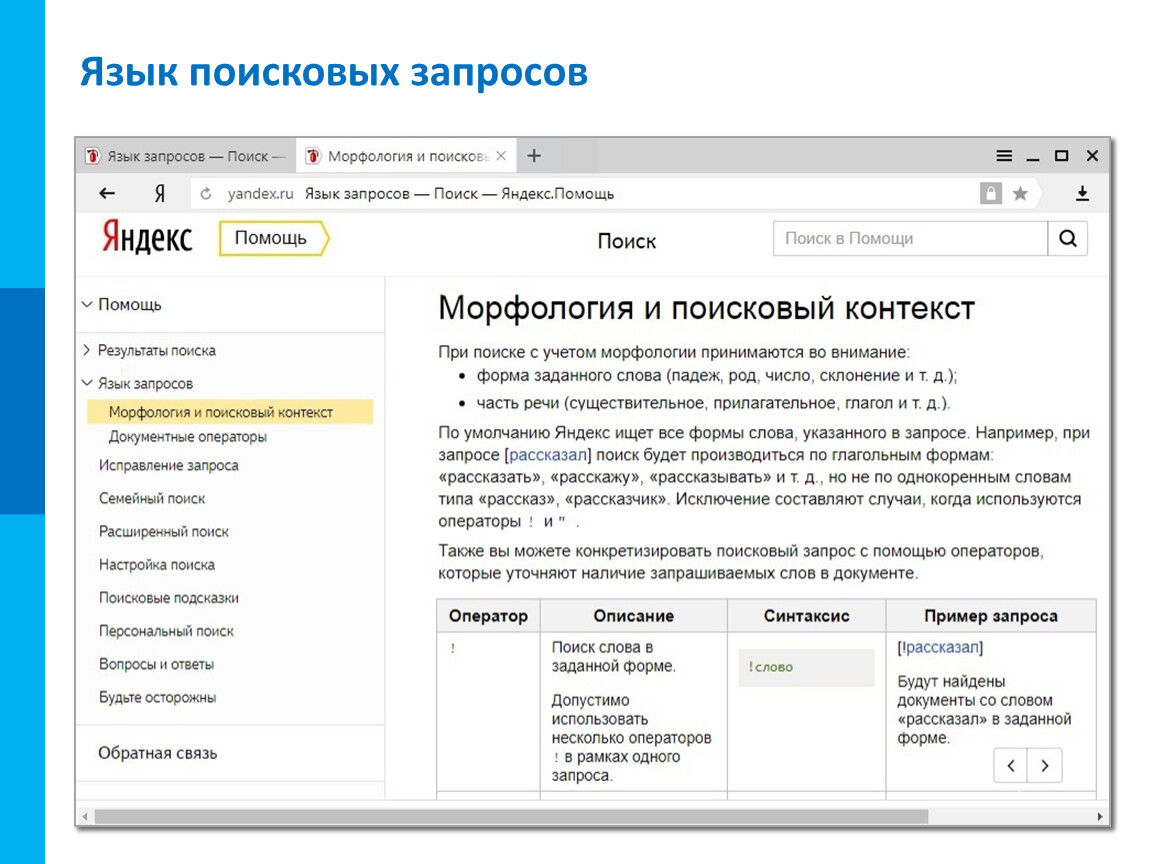Click the magnifier search button in Help
1150x864 pixels.
[x=1068, y=238]
